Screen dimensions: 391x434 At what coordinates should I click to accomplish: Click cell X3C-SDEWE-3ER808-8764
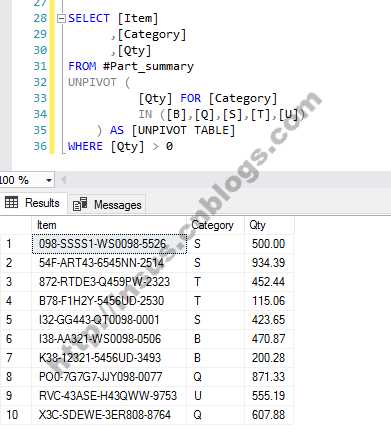[x=109, y=415]
